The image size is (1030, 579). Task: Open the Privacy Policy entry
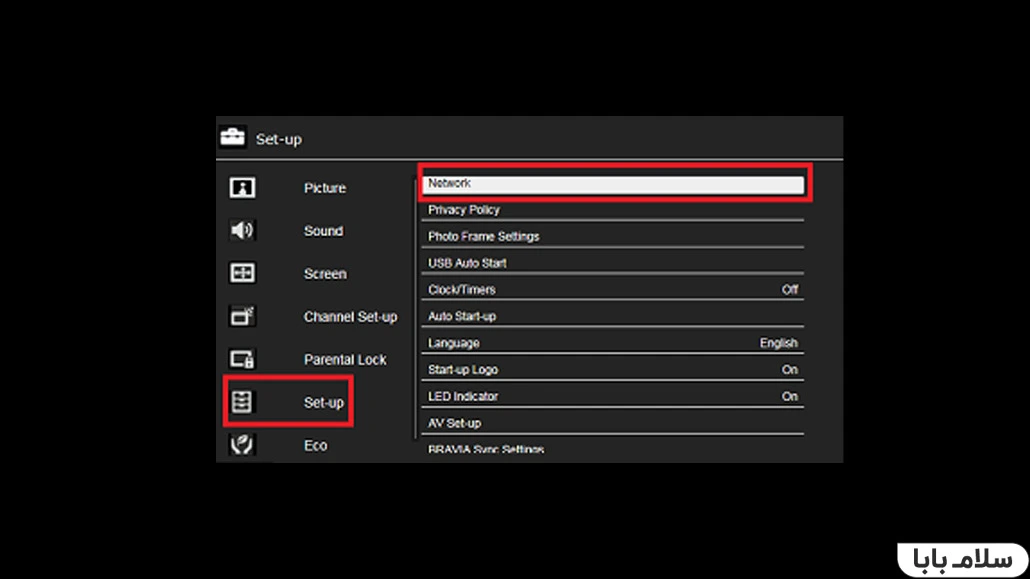point(612,210)
